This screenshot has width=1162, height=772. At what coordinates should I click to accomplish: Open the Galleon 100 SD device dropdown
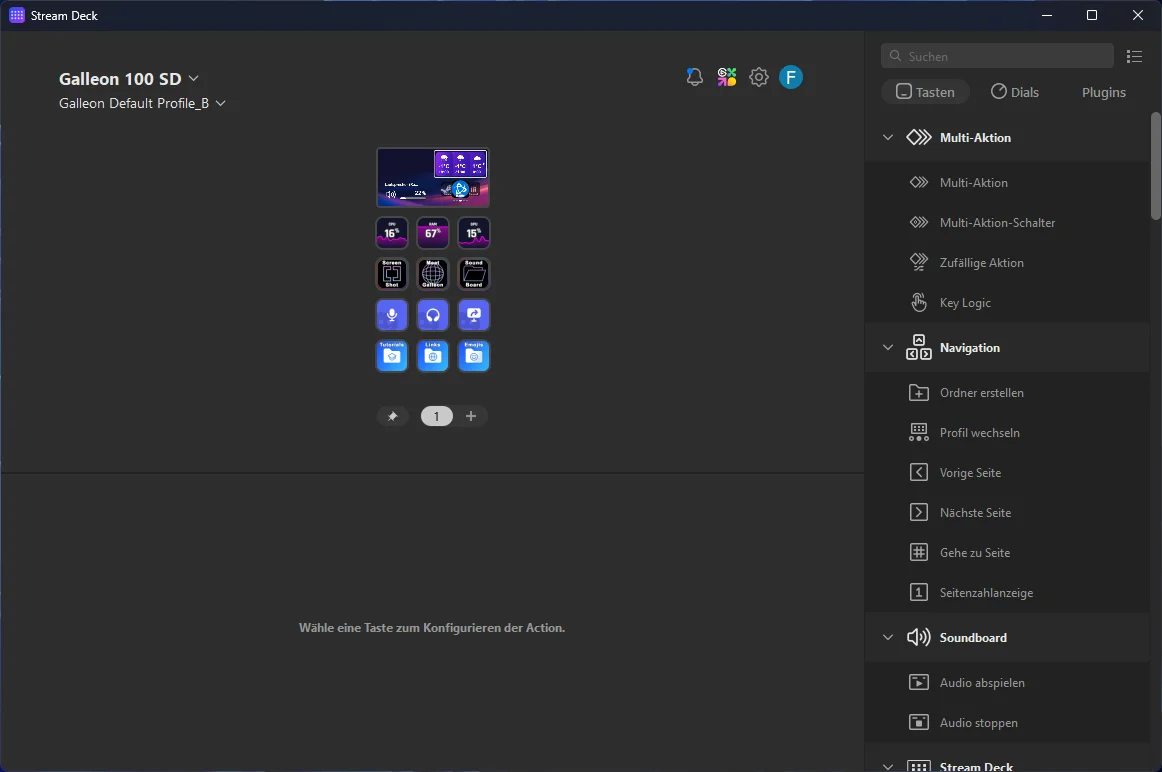coord(193,78)
